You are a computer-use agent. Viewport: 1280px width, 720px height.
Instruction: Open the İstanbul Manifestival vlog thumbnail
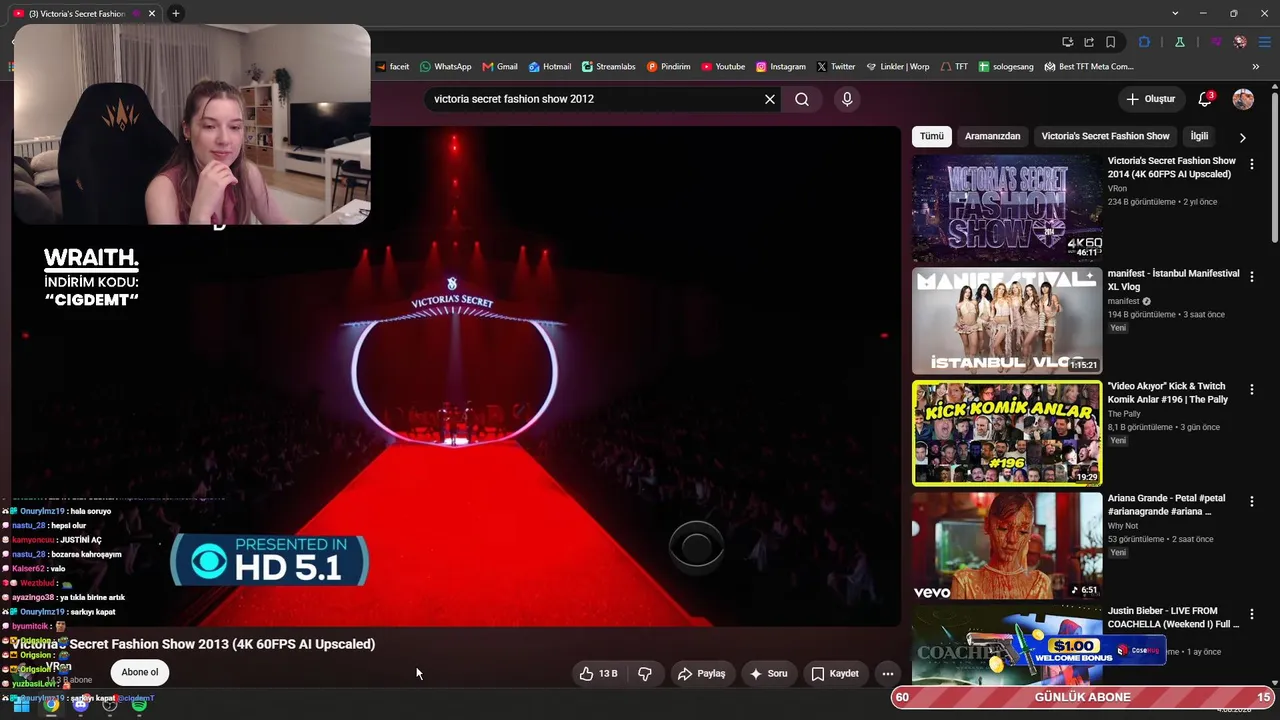pos(1007,321)
